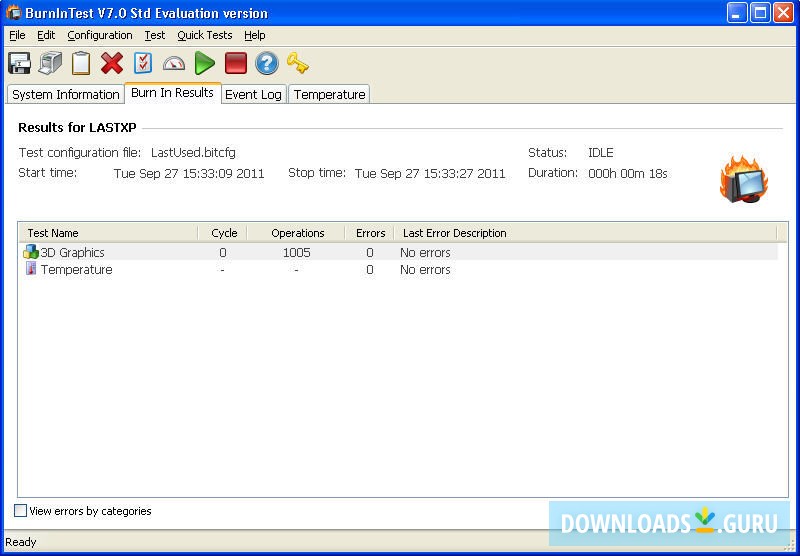Screen dimensions: 800x556
Task: Click the Test Name column header
Action: click(108, 233)
